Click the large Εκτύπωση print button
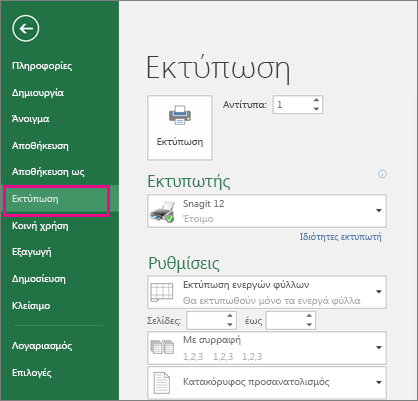This screenshot has width=418, height=401. point(180,128)
